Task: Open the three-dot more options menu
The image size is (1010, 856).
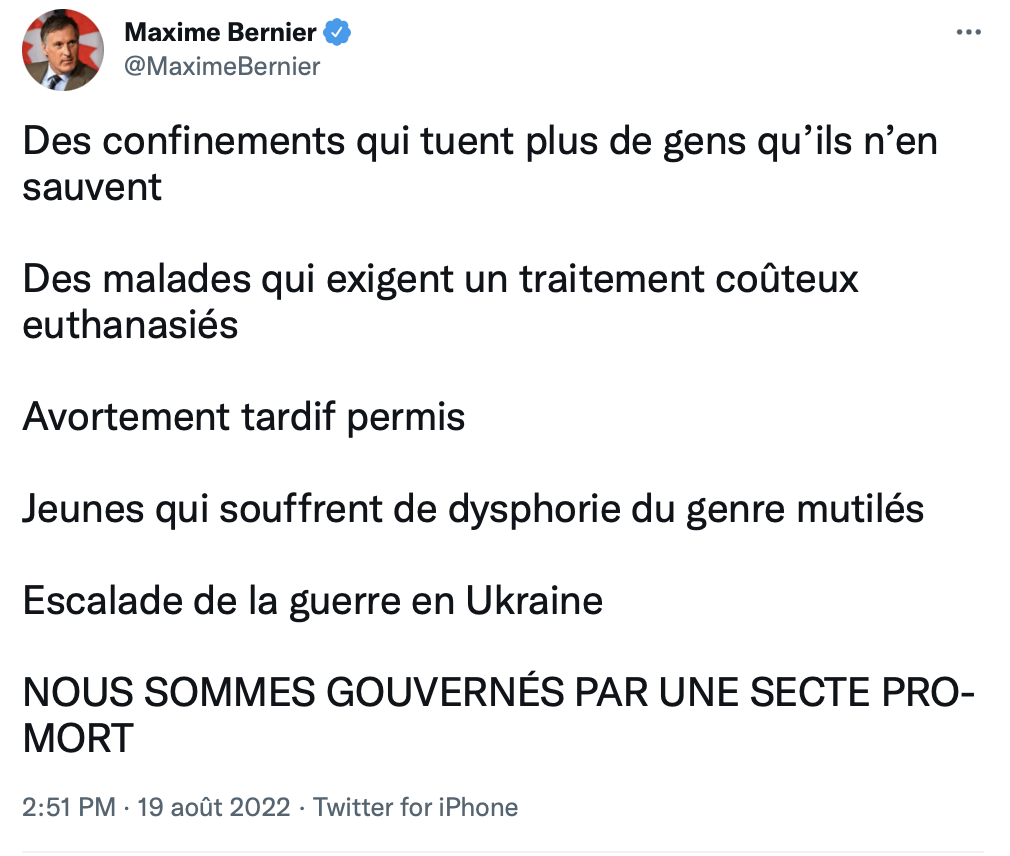Action: pos(968,32)
